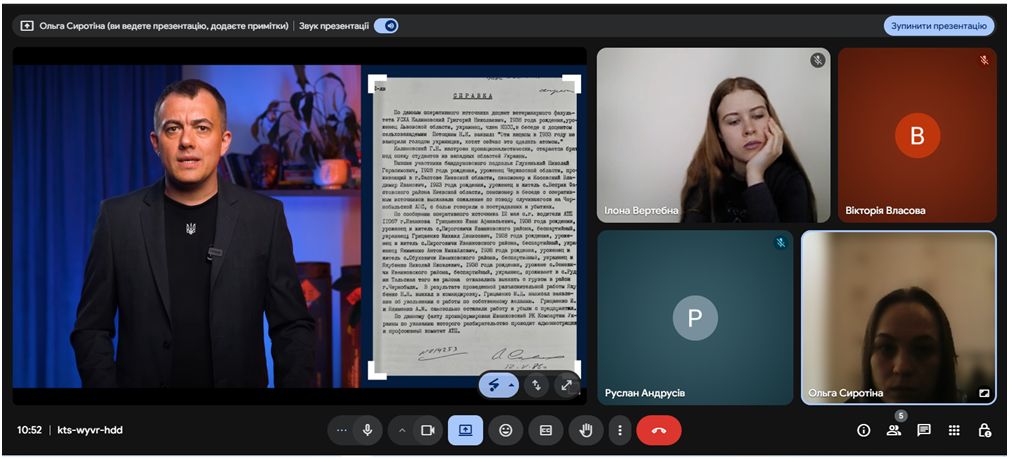Open host controls lock icon
Screen dimensions: 1009x459
click(984, 430)
